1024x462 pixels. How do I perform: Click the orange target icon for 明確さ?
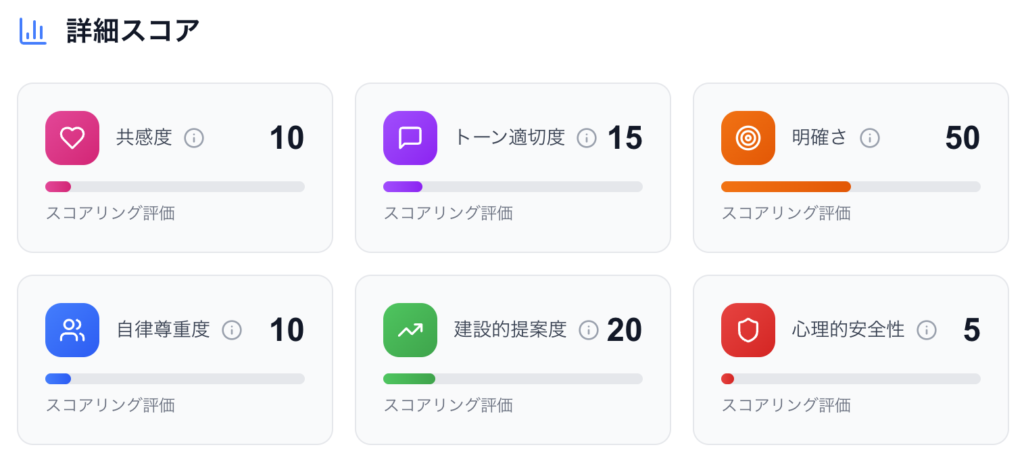(x=748, y=138)
